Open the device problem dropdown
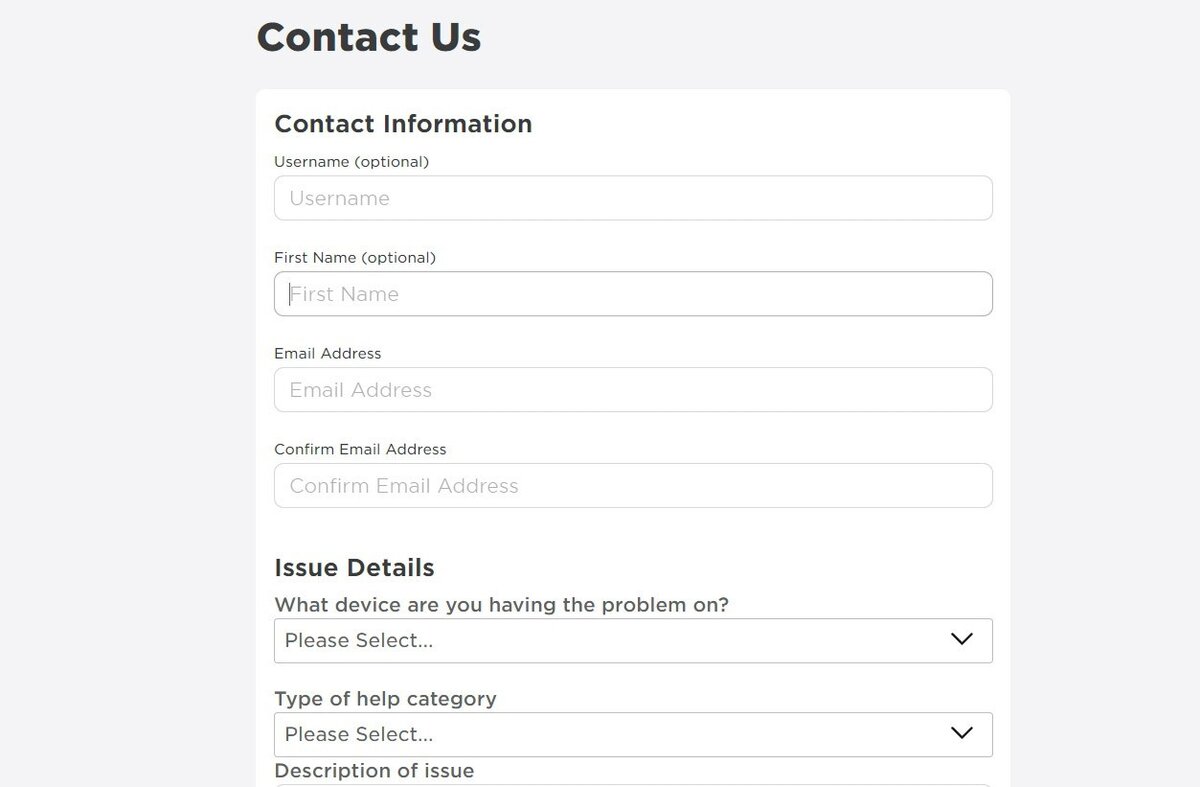Screen dimensions: 1200x787 (x=633, y=641)
